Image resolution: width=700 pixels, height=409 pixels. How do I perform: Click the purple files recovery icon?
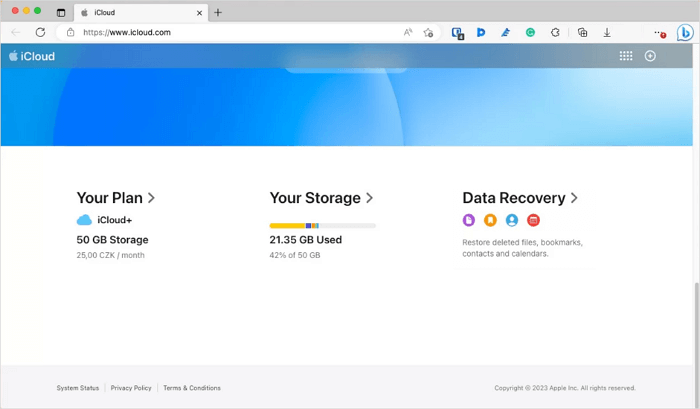[469, 220]
